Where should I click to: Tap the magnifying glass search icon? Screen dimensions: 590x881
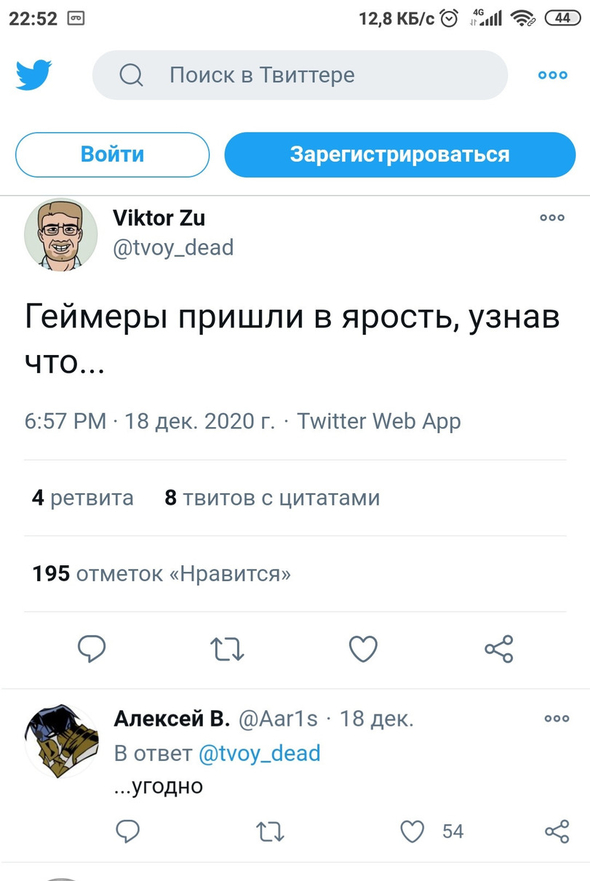click(131, 75)
